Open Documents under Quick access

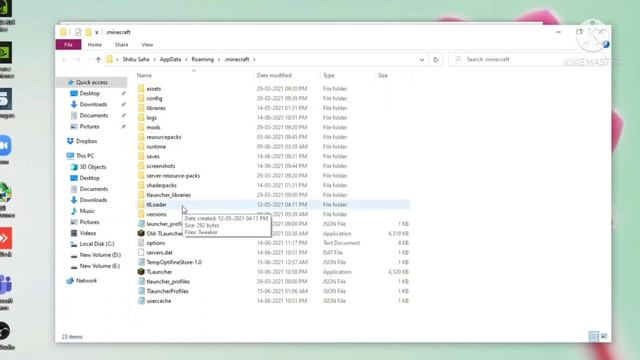coord(93,116)
